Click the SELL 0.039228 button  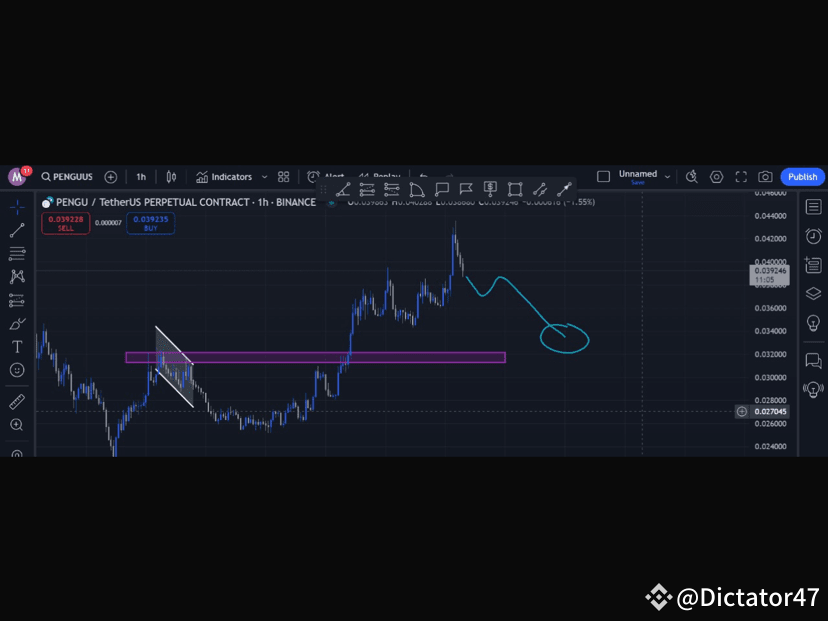65,223
